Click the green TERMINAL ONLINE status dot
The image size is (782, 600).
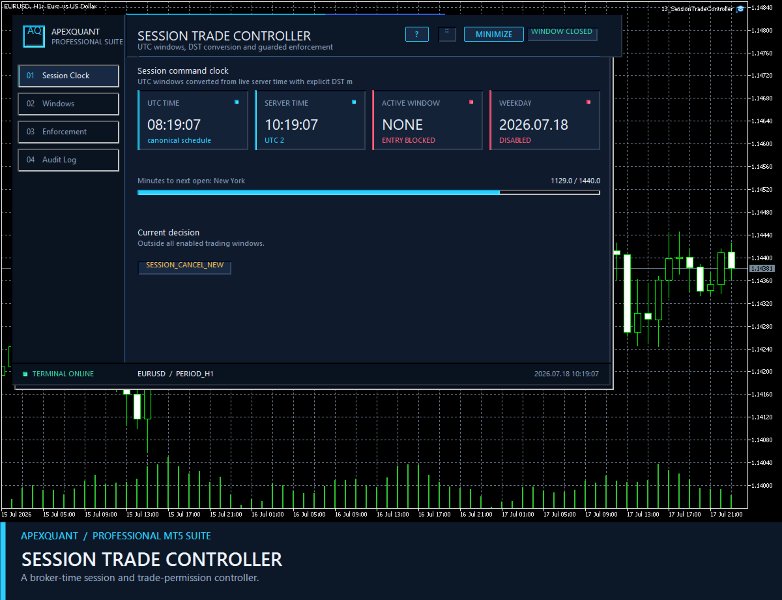25,374
